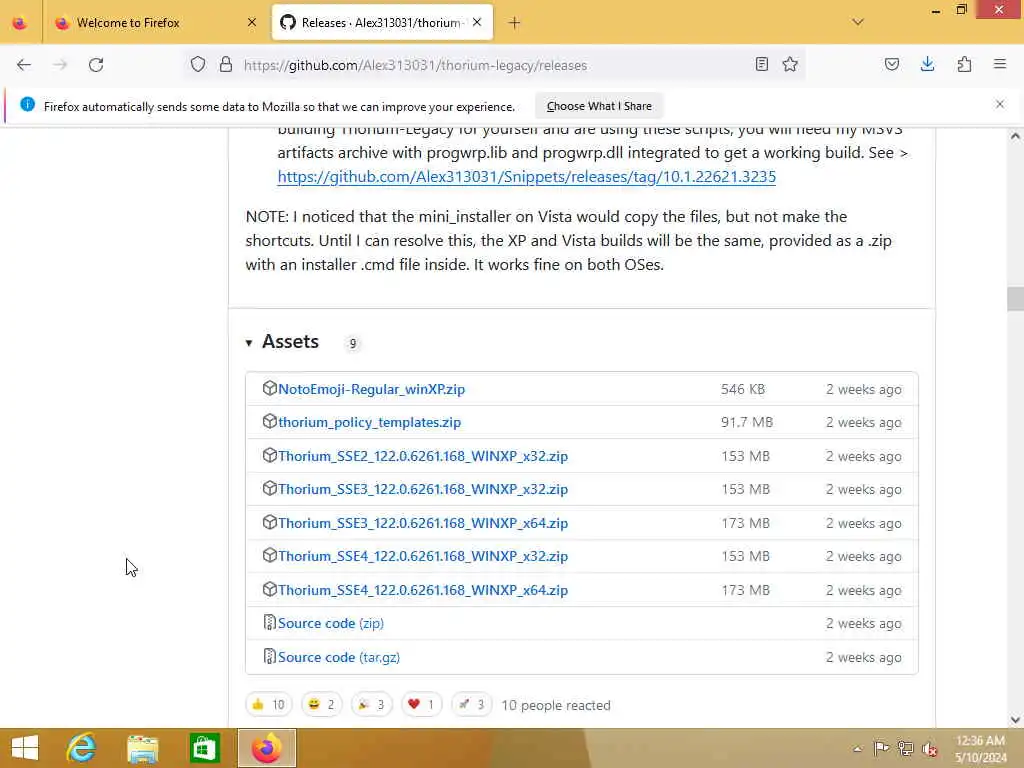The height and width of the screenshot is (768, 1024).
Task: Open Windows Start button
Action: (x=25, y=748)
